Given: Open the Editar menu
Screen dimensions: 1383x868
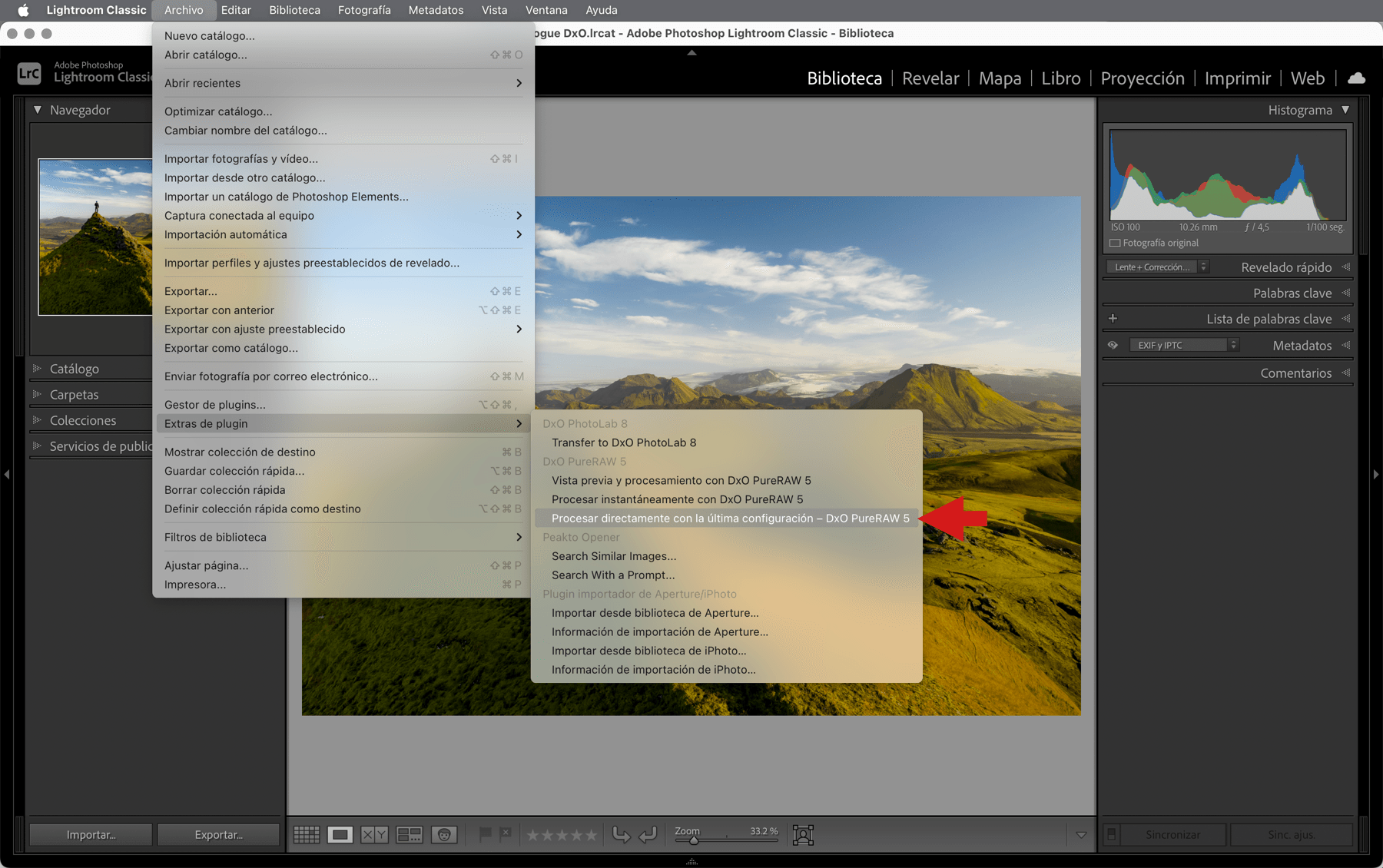Looking at the screenshot, I should coord(236,10).
